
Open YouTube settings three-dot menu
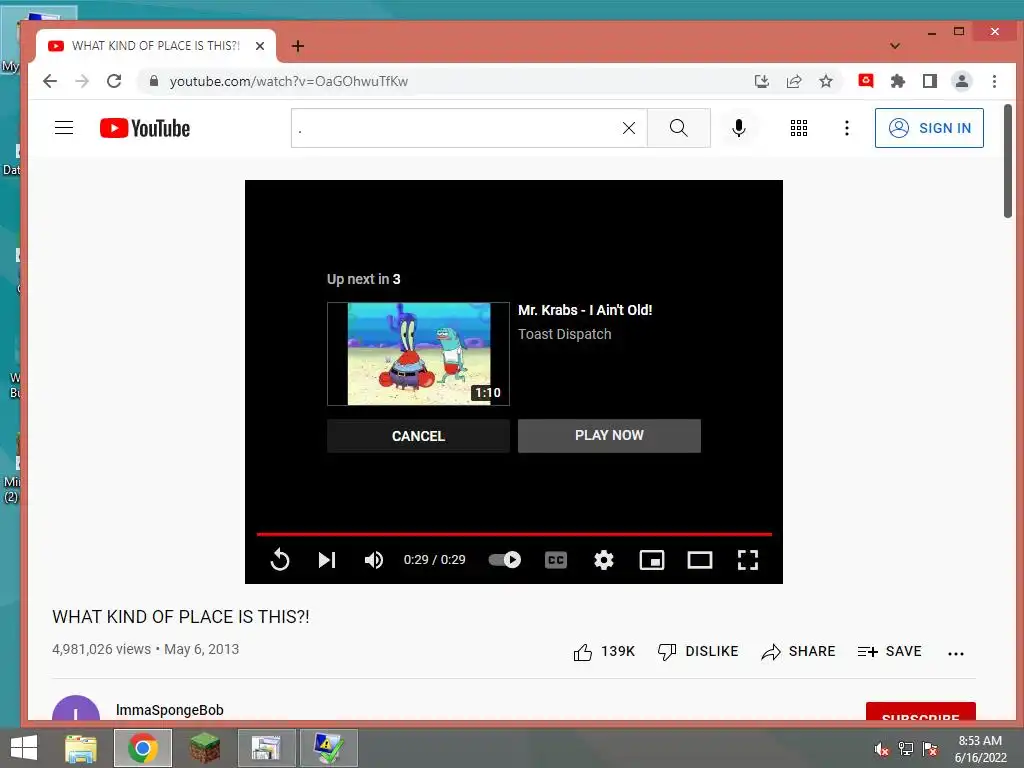click(x=846, y=128)
